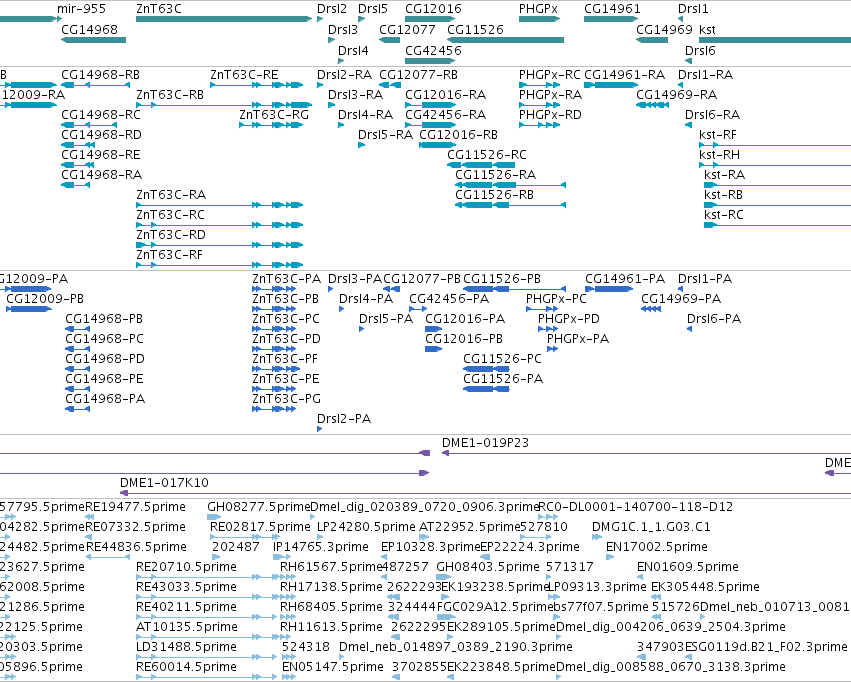Click protein CG12016-PB label
Screen dimensions: 851x682
[464, 339]
